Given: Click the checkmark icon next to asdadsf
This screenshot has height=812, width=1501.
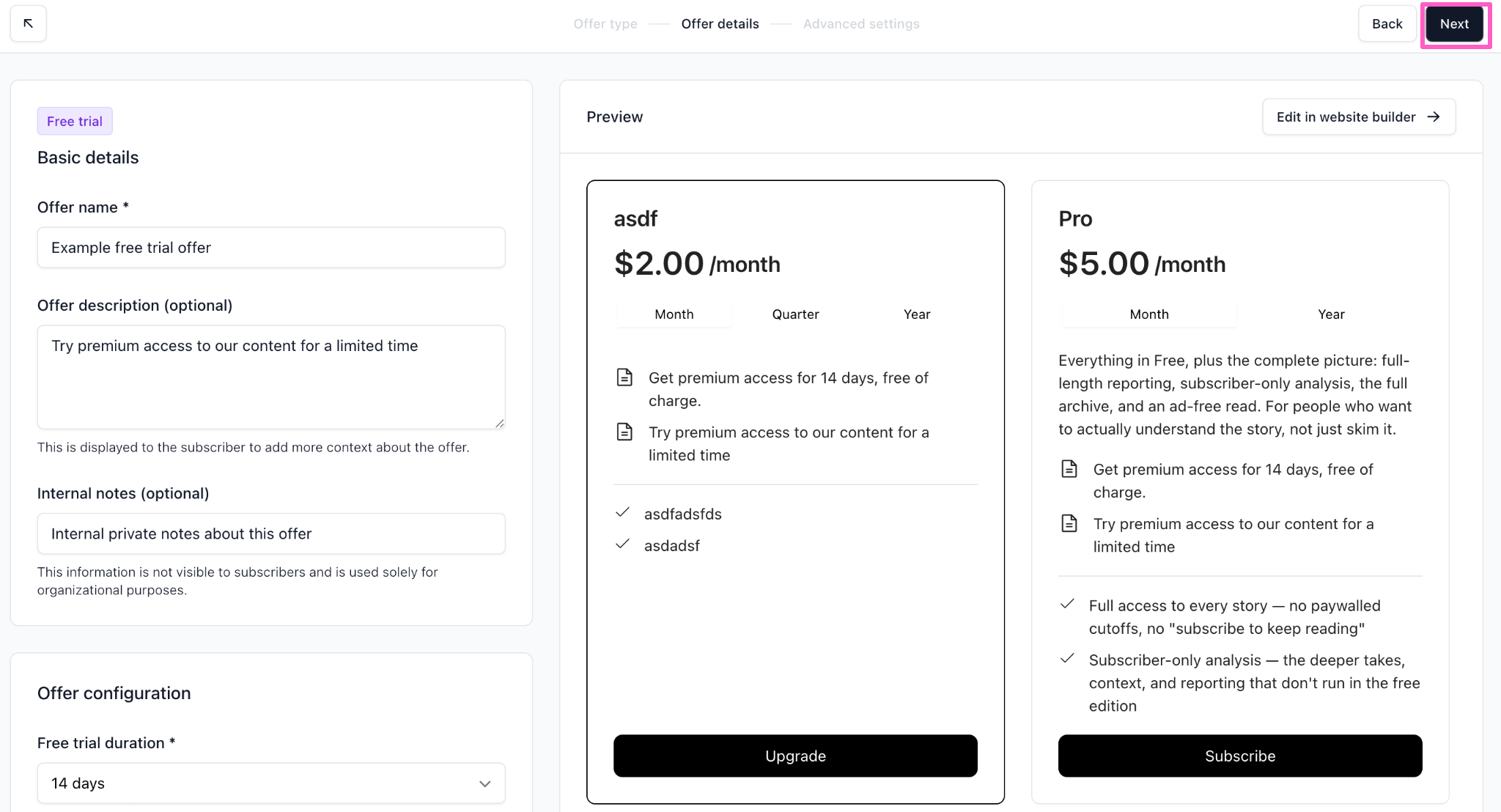Looking at the screenshot, I should (622, 544).
